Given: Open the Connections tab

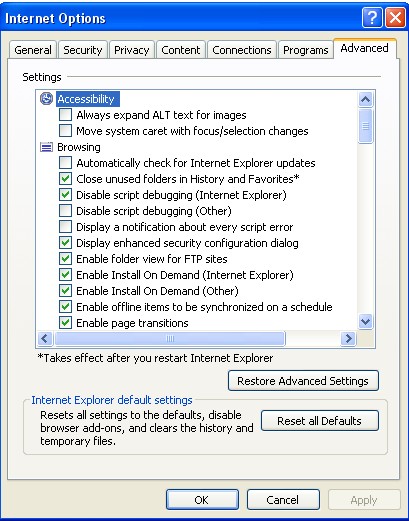Looking at the screenshot, I should coord(242,50).
